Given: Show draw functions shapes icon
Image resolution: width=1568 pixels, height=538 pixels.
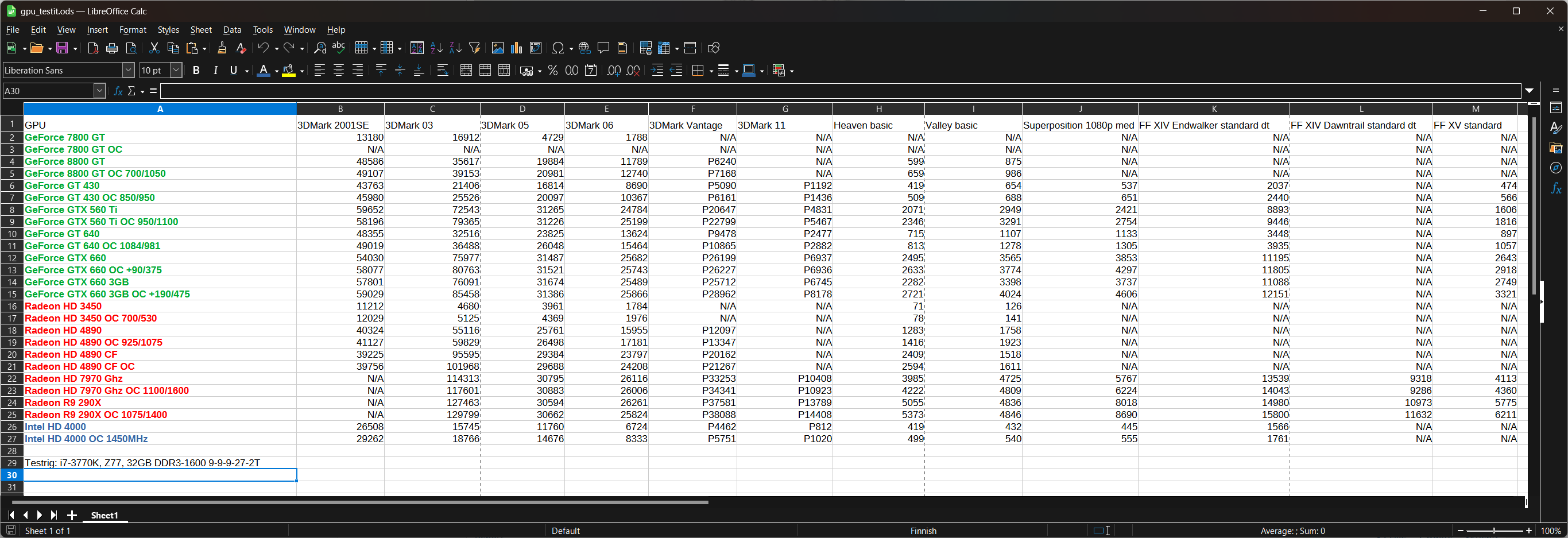Looking at the screenshot, I should [x=714, y=48].
